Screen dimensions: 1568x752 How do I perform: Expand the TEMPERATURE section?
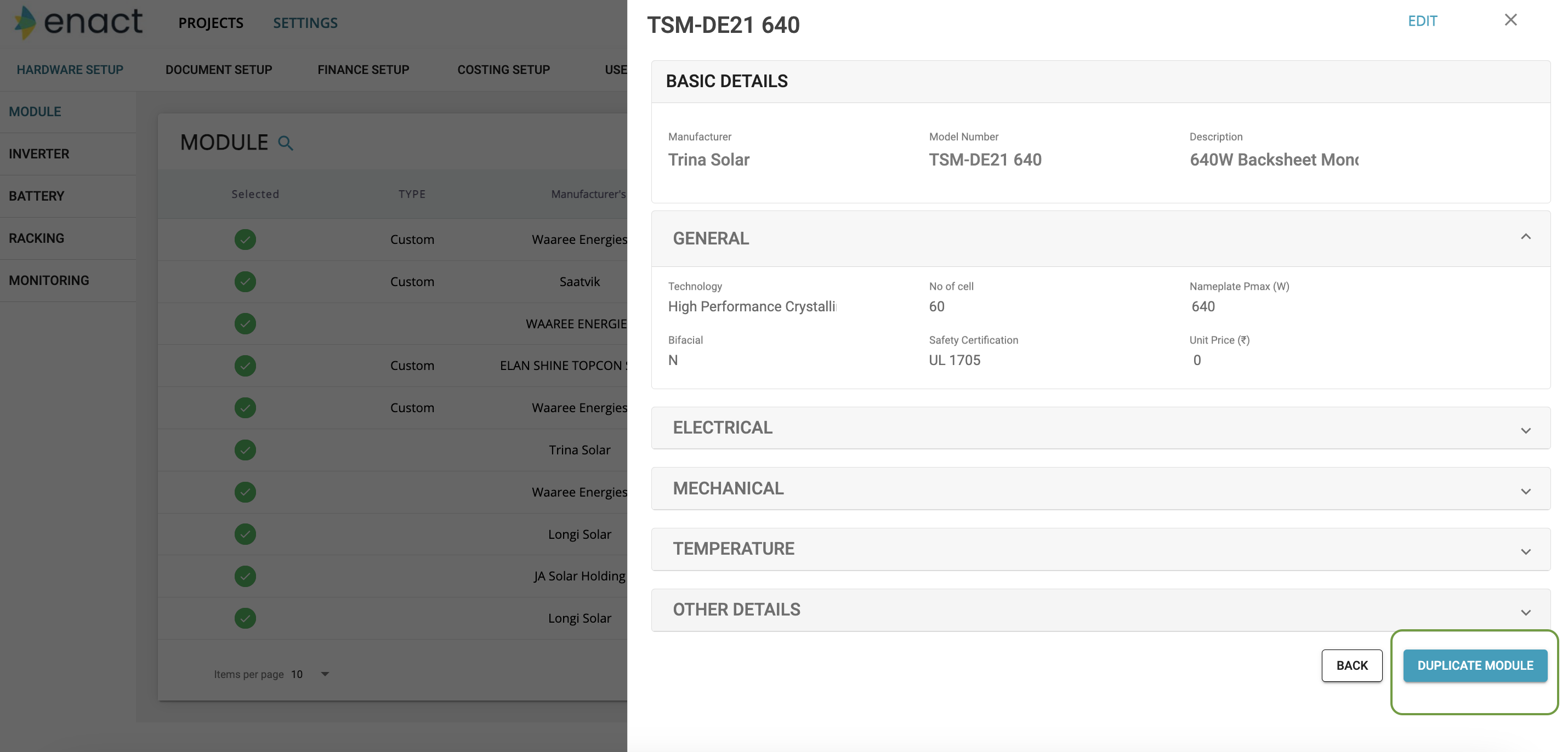(1525, 551)
